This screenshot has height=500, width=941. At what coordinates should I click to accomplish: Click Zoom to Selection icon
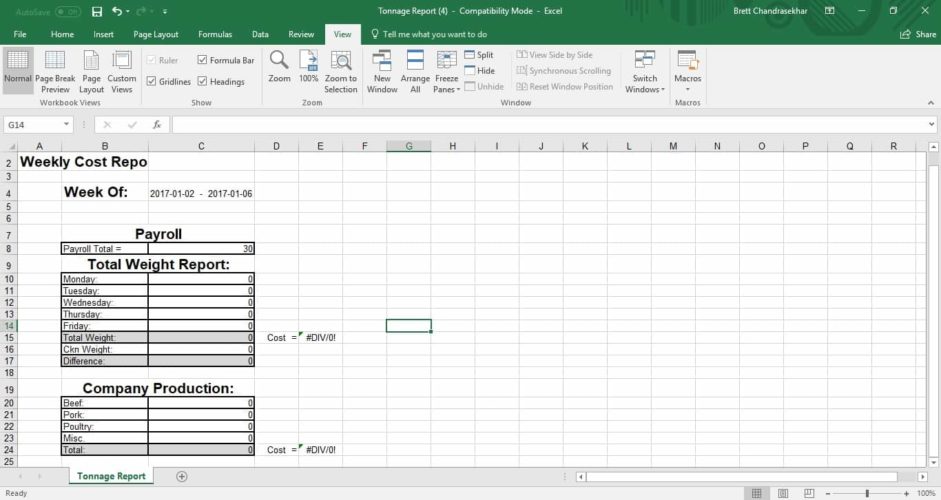tap(341, 62)
